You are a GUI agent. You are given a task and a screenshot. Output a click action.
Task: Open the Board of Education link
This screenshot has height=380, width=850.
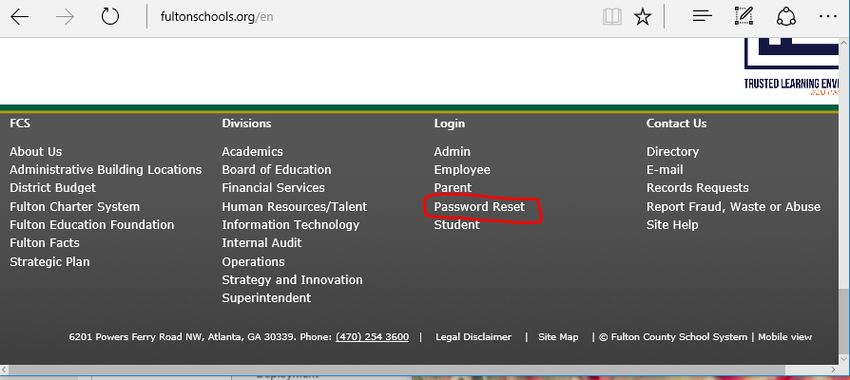coord(276,170)
